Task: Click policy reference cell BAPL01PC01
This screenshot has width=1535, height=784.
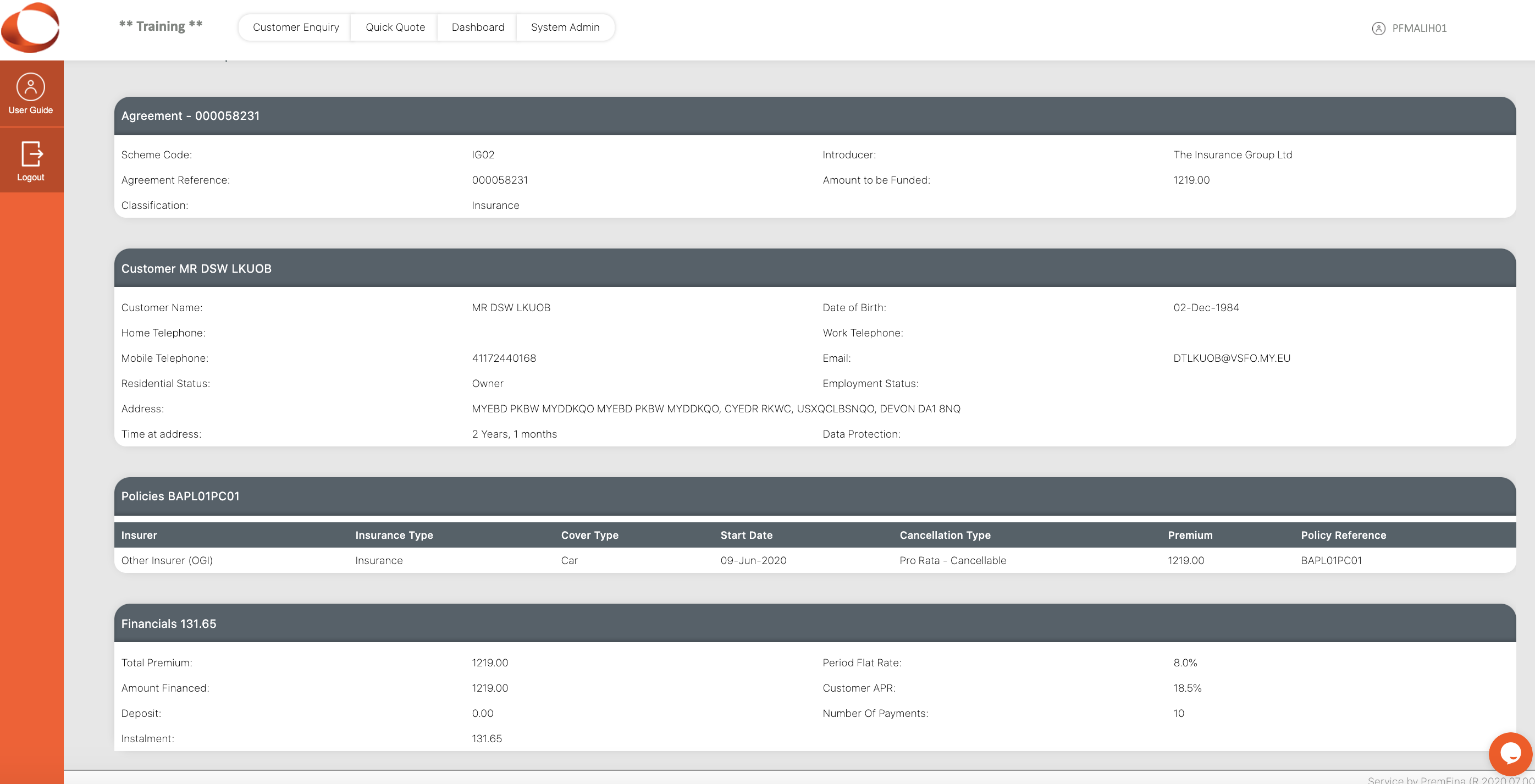Action: point(1331,561)
